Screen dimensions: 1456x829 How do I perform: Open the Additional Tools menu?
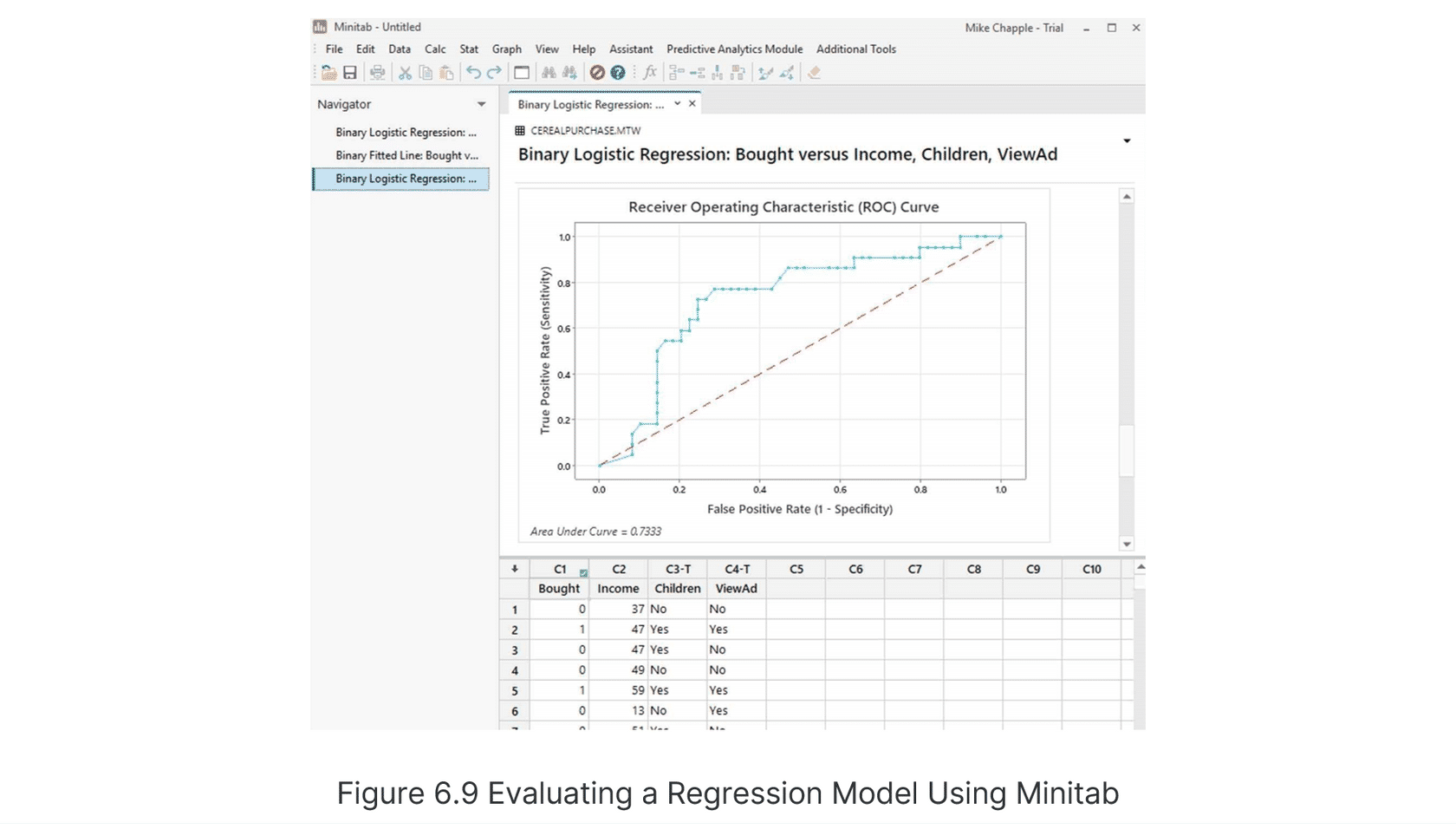[856, 49]
